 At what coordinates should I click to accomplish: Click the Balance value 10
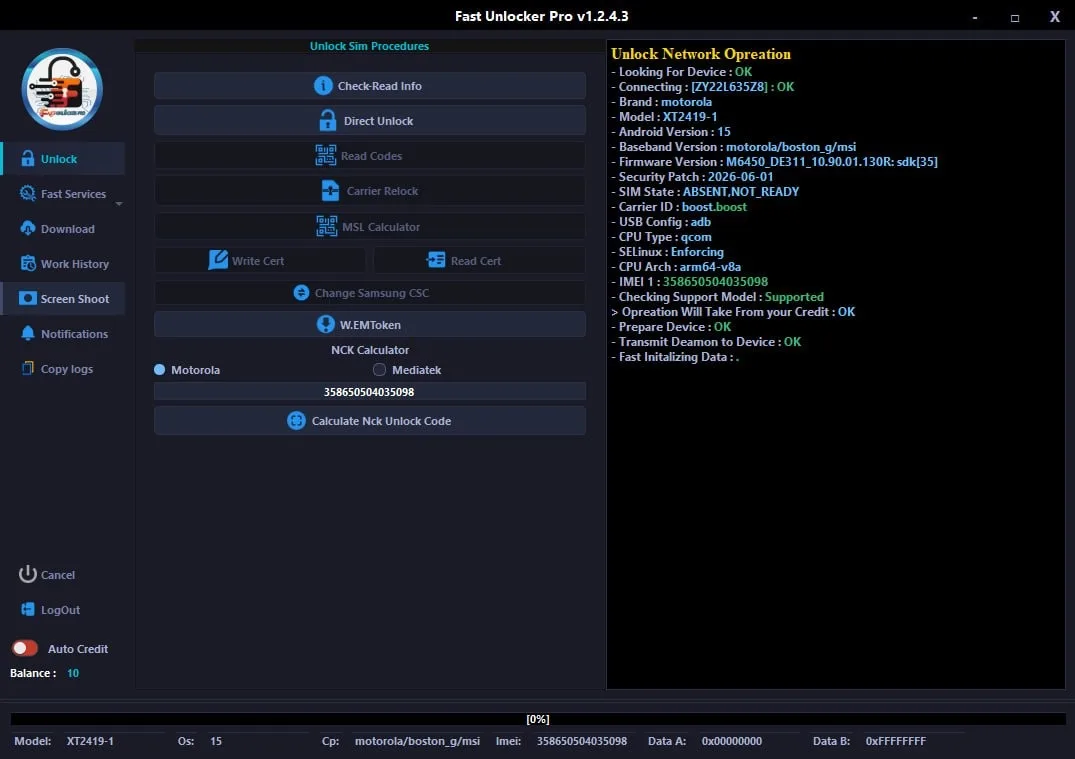[73, 673]
